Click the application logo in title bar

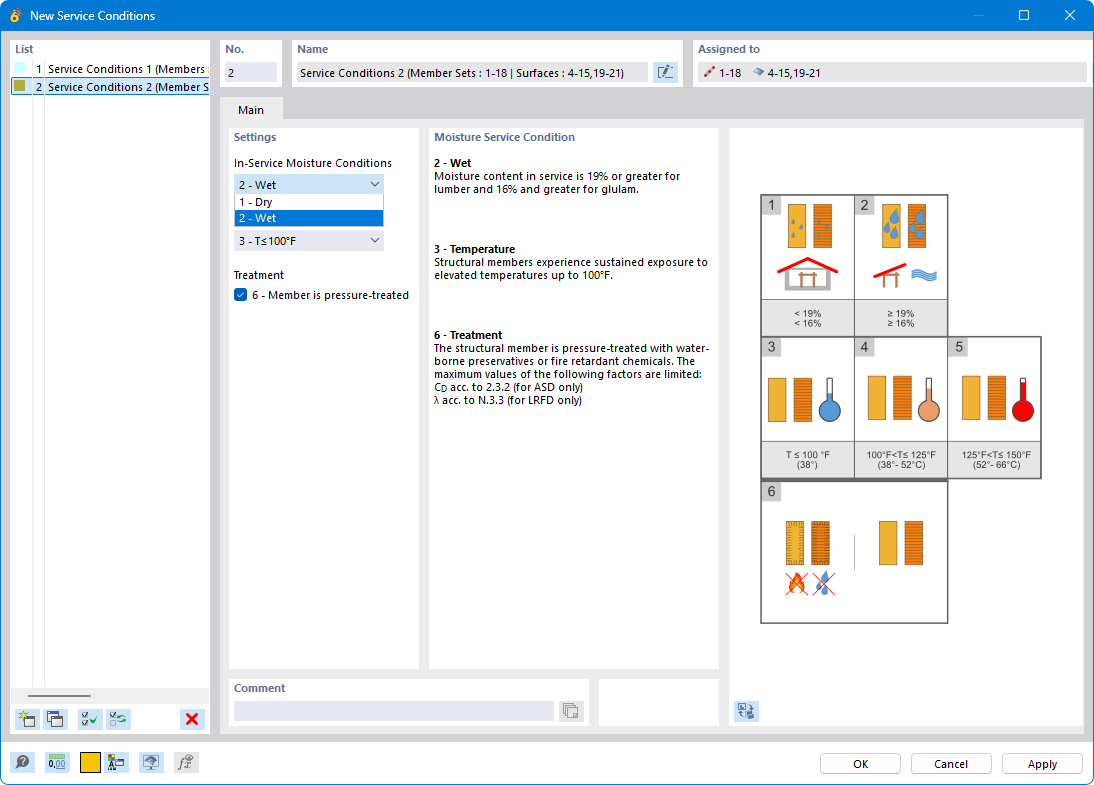click(15, 15)
